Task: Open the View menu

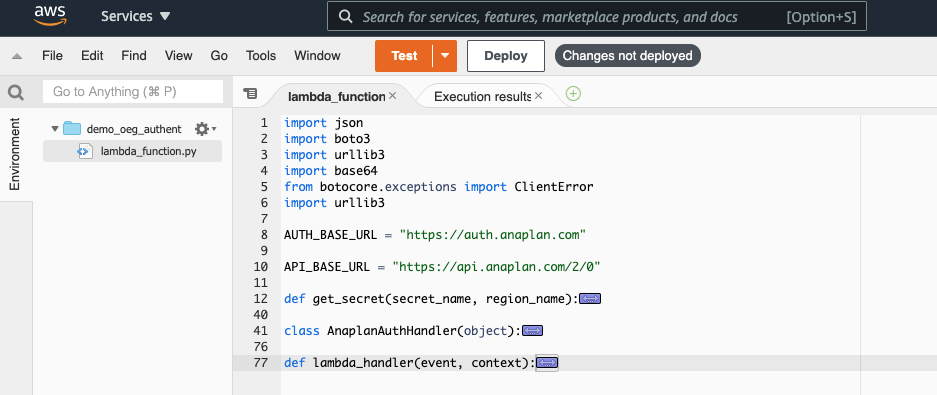Action: (179, 56)
